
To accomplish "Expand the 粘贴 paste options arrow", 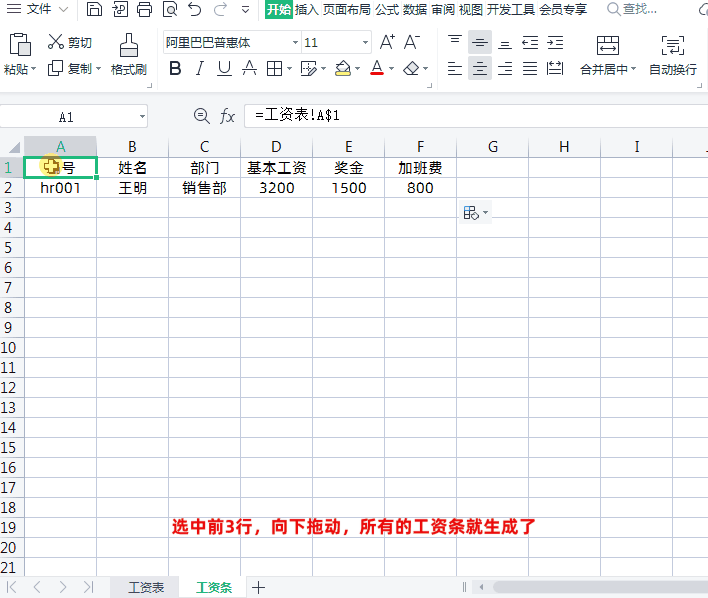I will tap(33, 69).
